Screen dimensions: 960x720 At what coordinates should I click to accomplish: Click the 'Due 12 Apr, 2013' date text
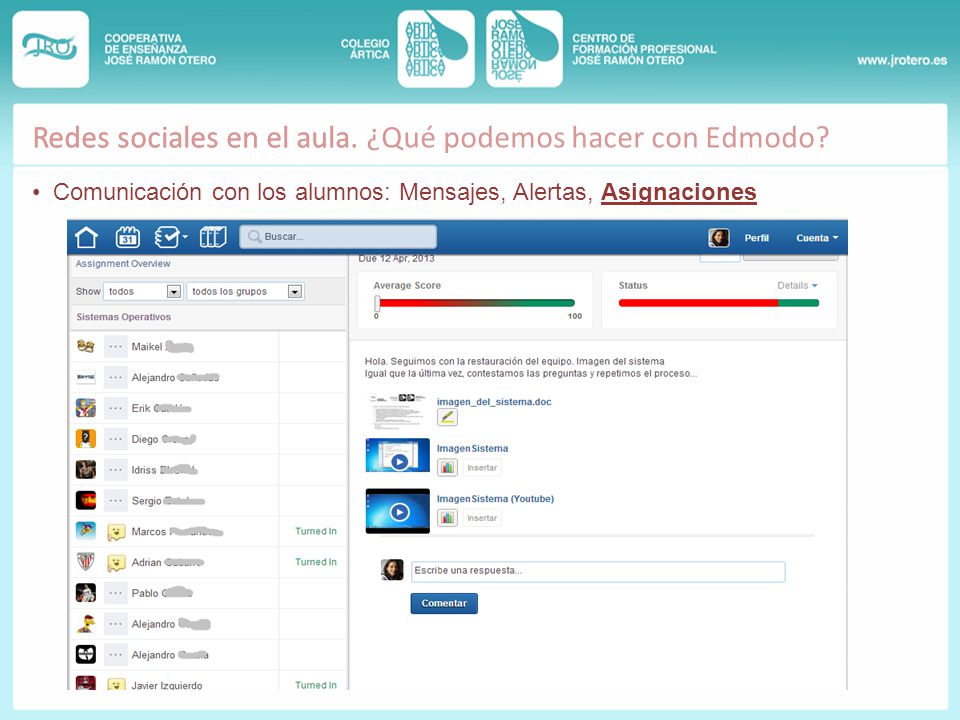click(397, 258)
